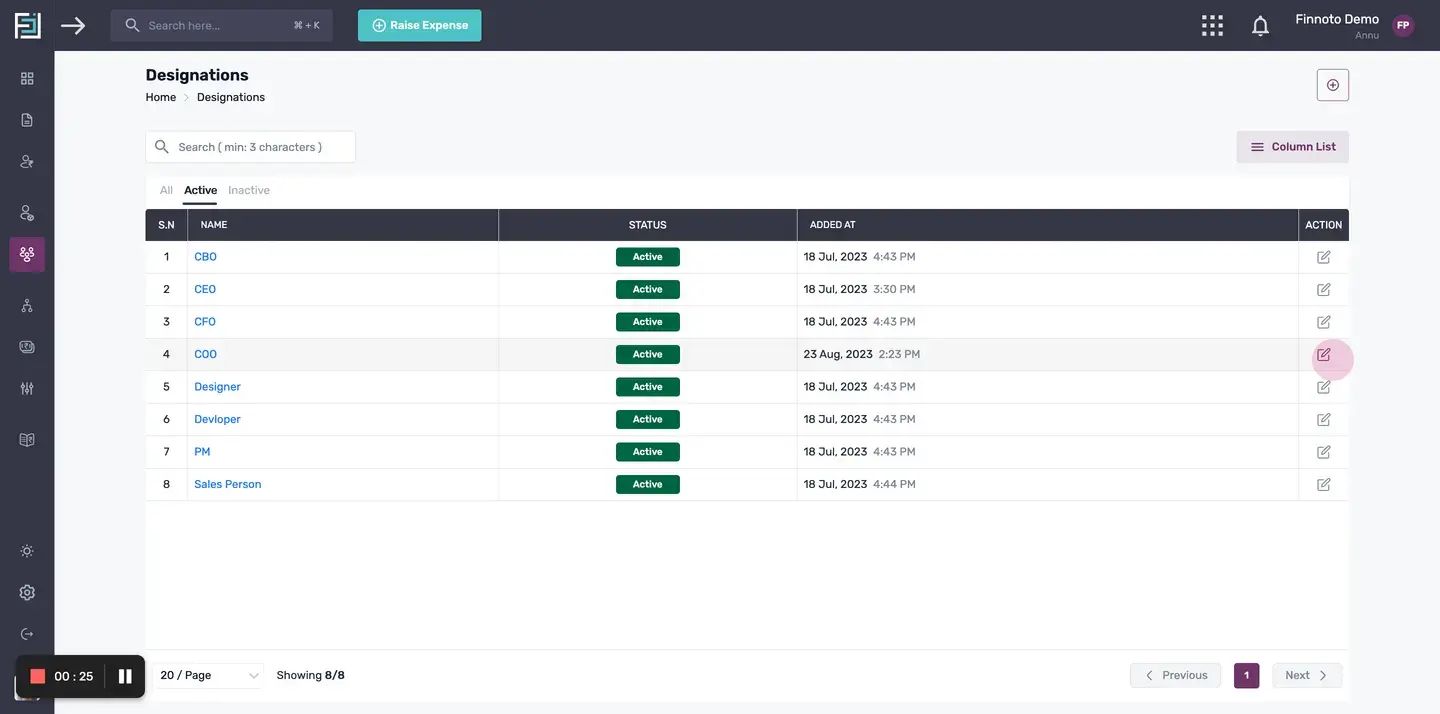Image resolution: width=1440 pixels, height=714 pixels.
Task: Click the logout icon in the sidebar
Action: [27, 634]
